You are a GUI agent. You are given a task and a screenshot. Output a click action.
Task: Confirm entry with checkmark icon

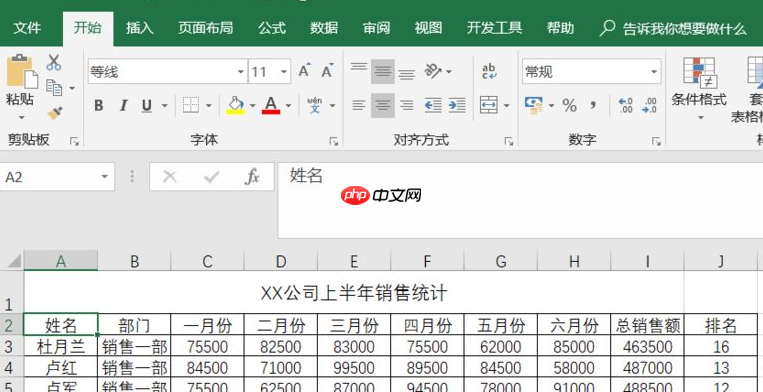(212, 177)
